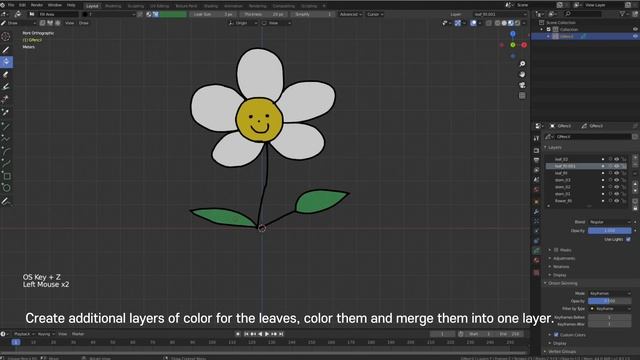Click the layer Opacity slider
The image size is (640, 360).
609,231
